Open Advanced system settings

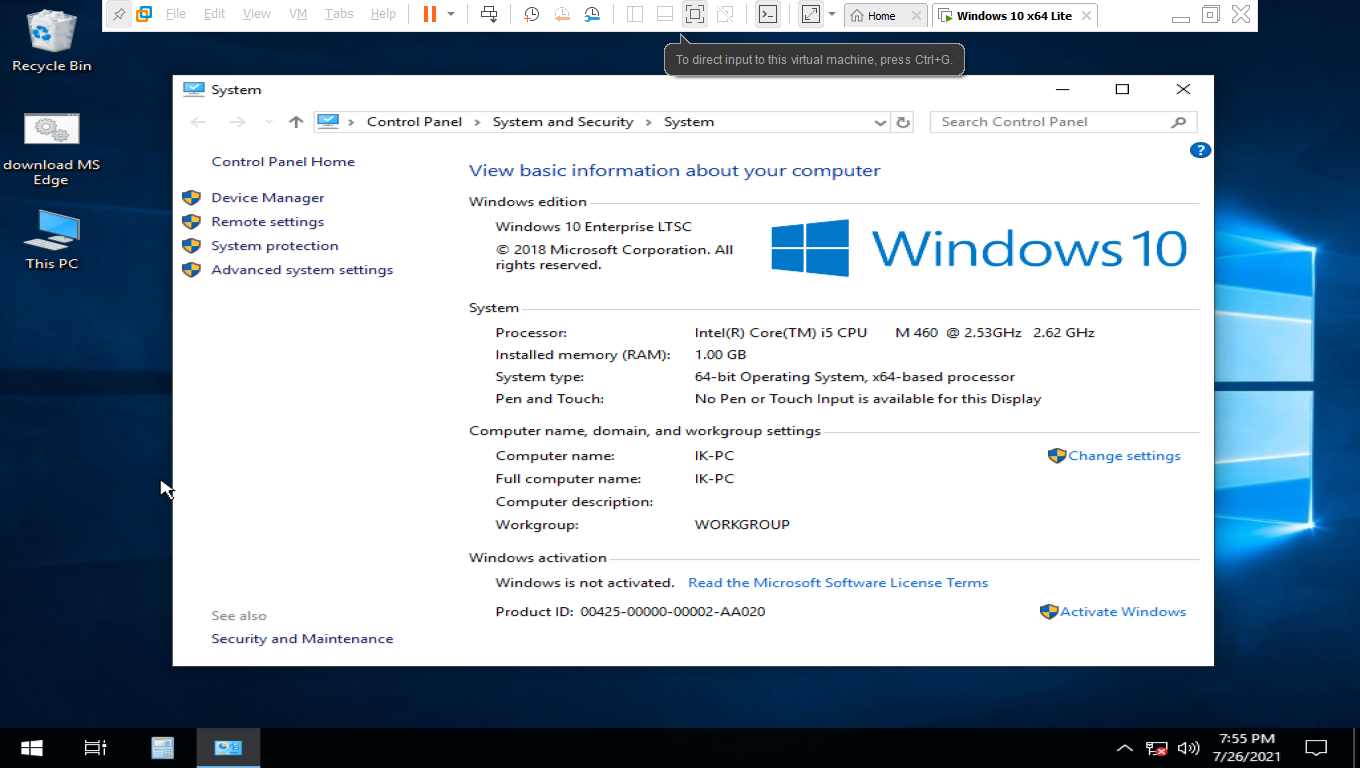pos(302,270)
